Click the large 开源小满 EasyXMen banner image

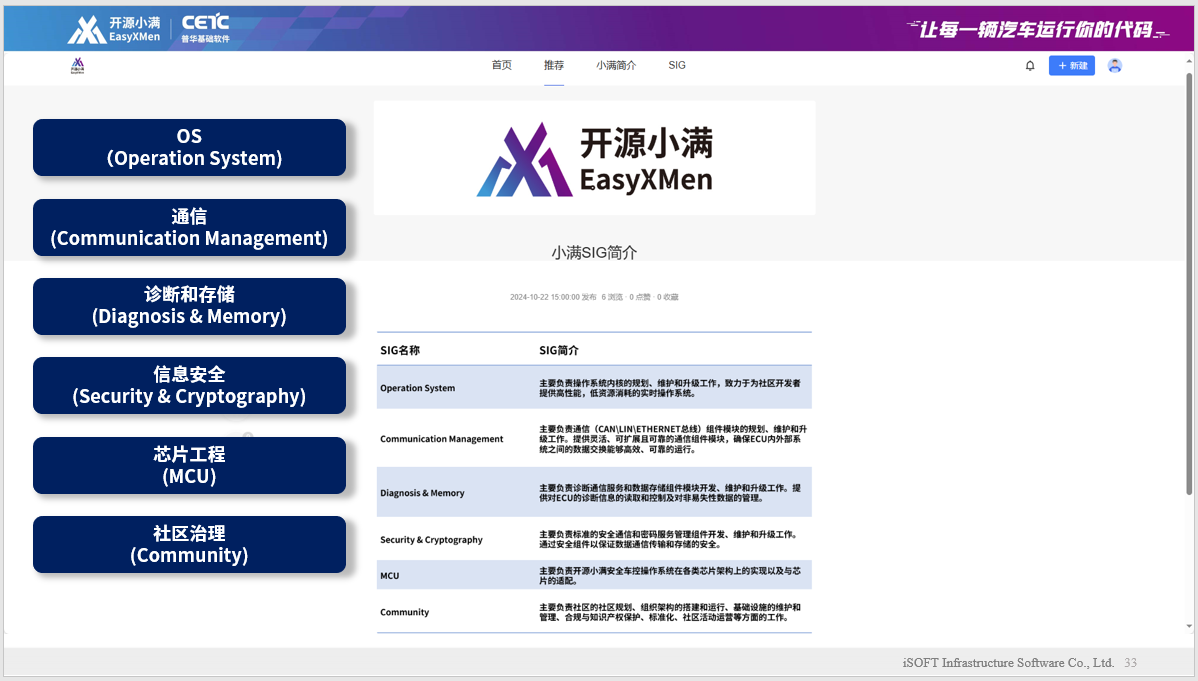(x=594, y=158)
